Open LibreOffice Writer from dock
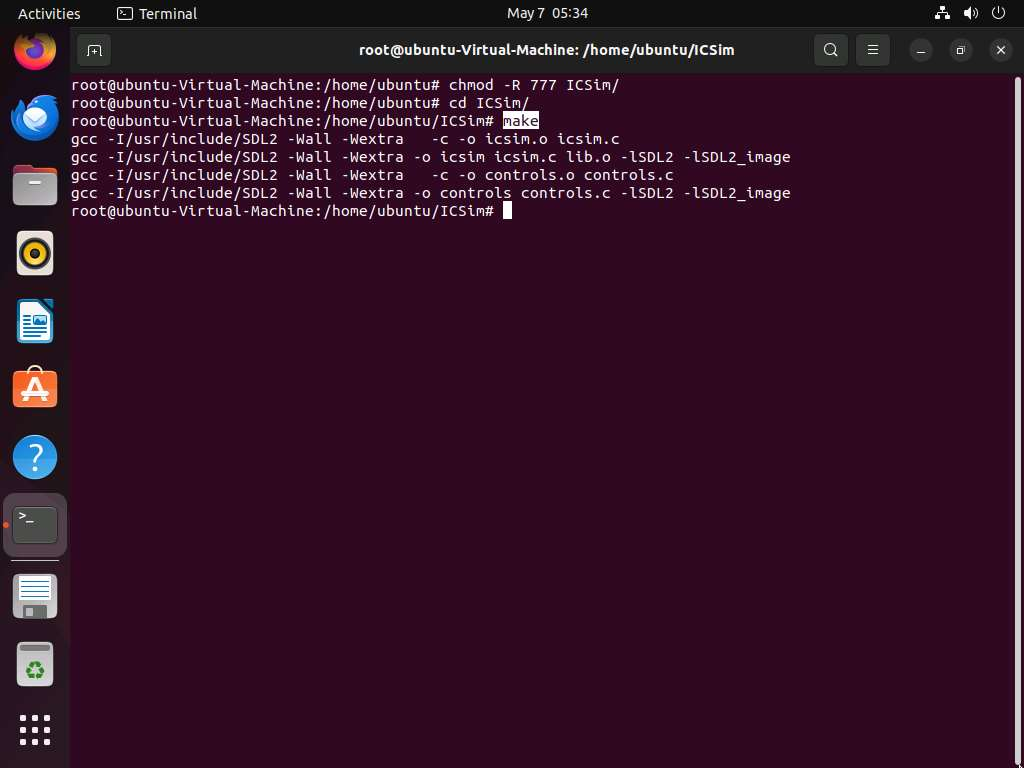Image resolution: width=1024 pixels, height=768 pixels. [x=35, y=322]
